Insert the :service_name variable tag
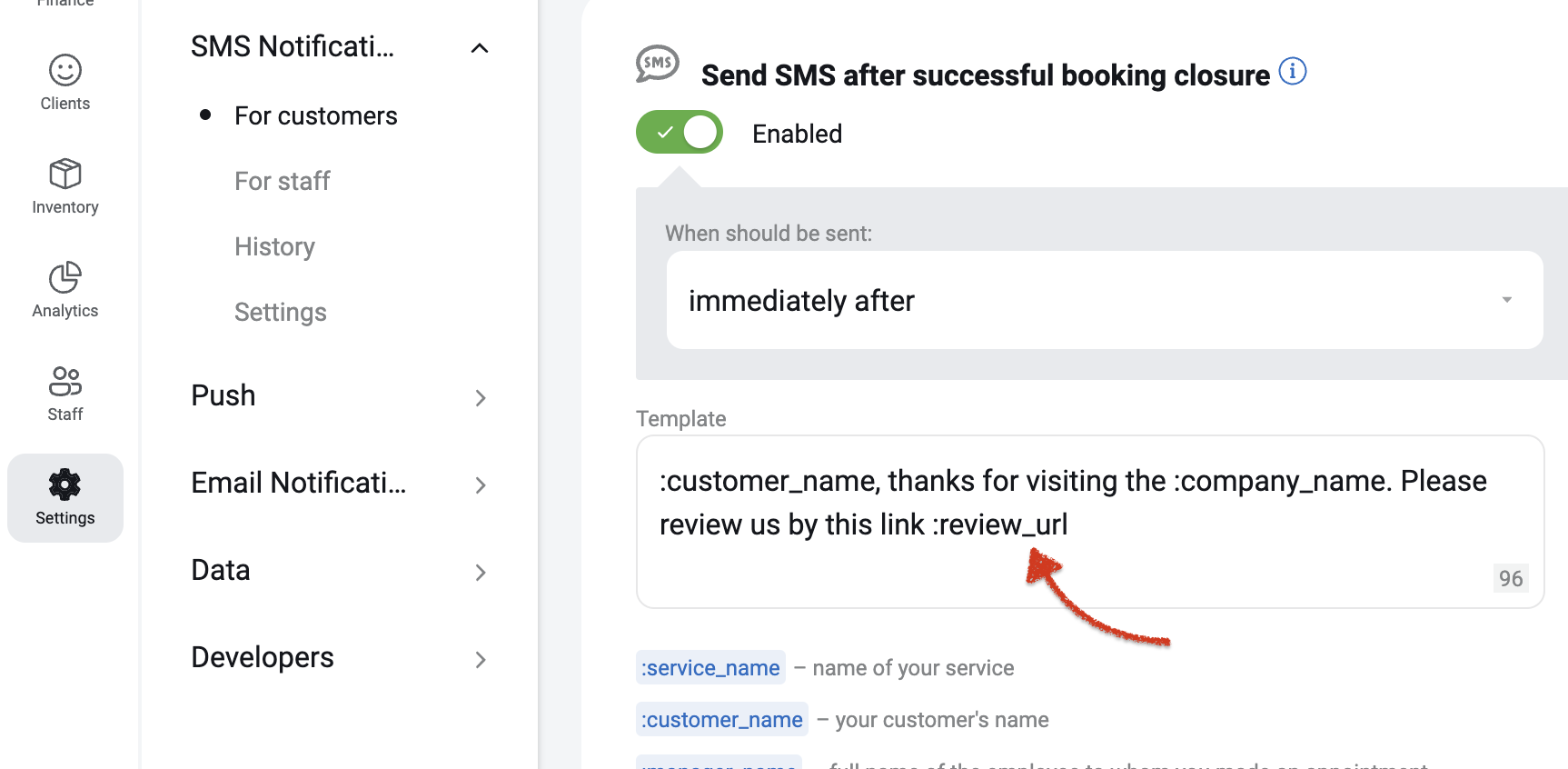1568x769 pixels. 710,667
